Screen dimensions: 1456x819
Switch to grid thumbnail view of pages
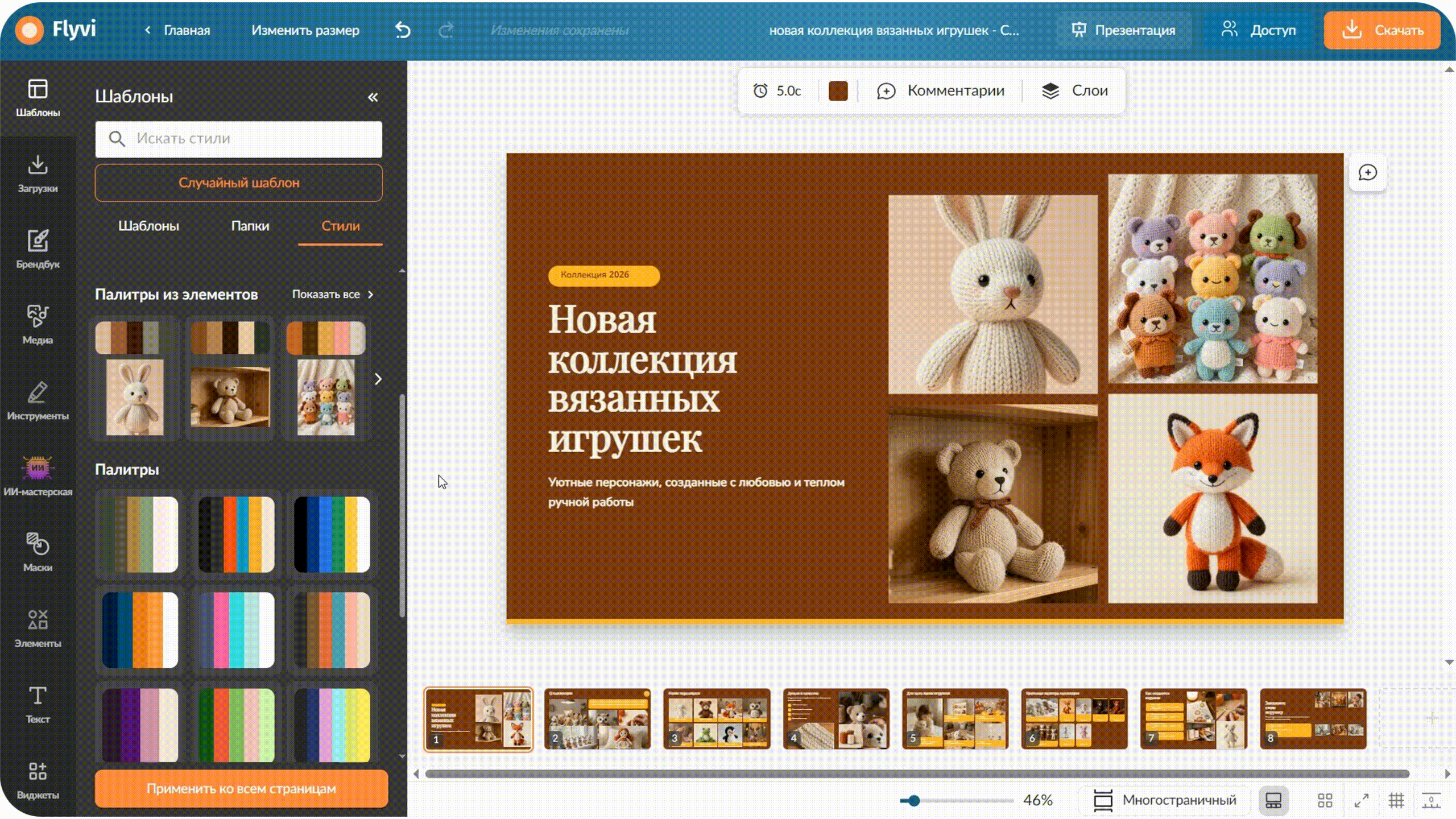coord(1325,800)
